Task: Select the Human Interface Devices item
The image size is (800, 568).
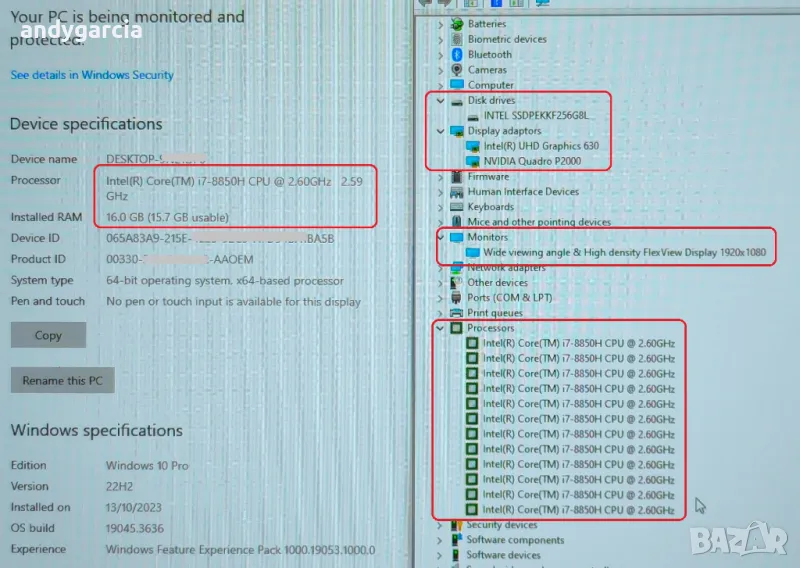Action: pyautogui.click(x=523, y=192)
